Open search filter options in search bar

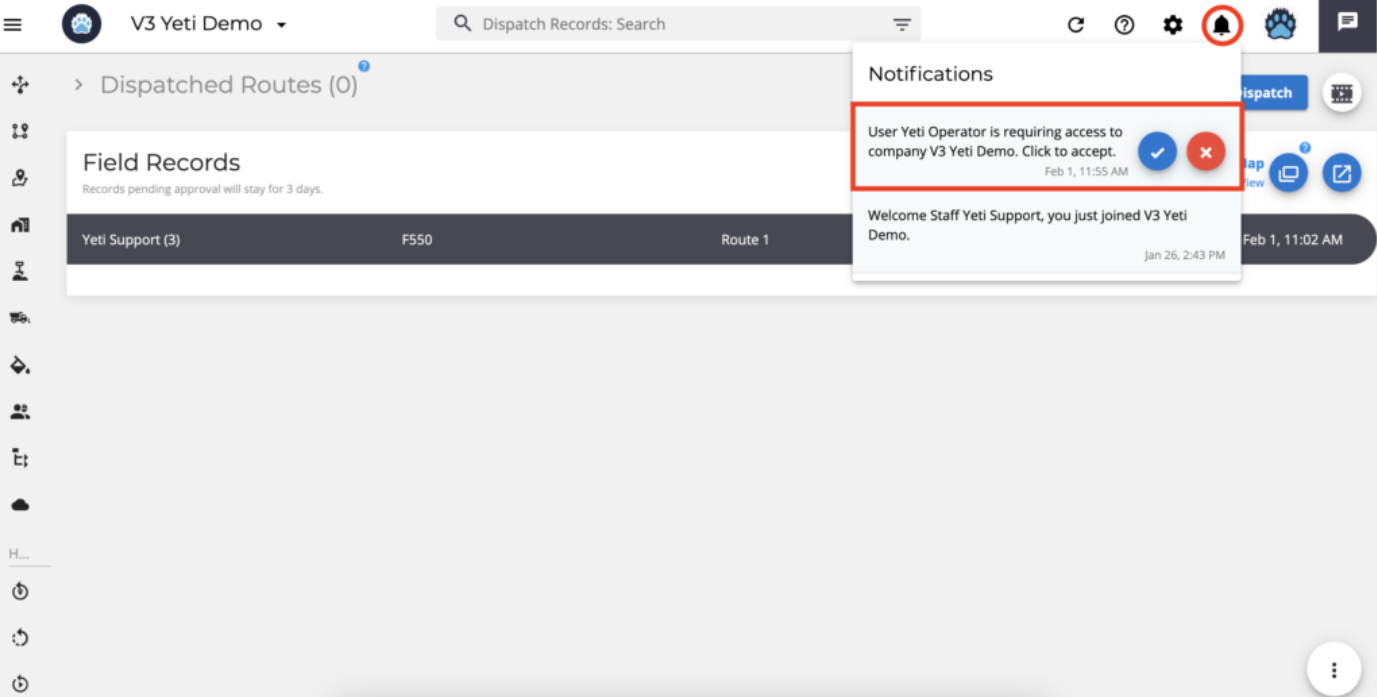click(902, 25)
